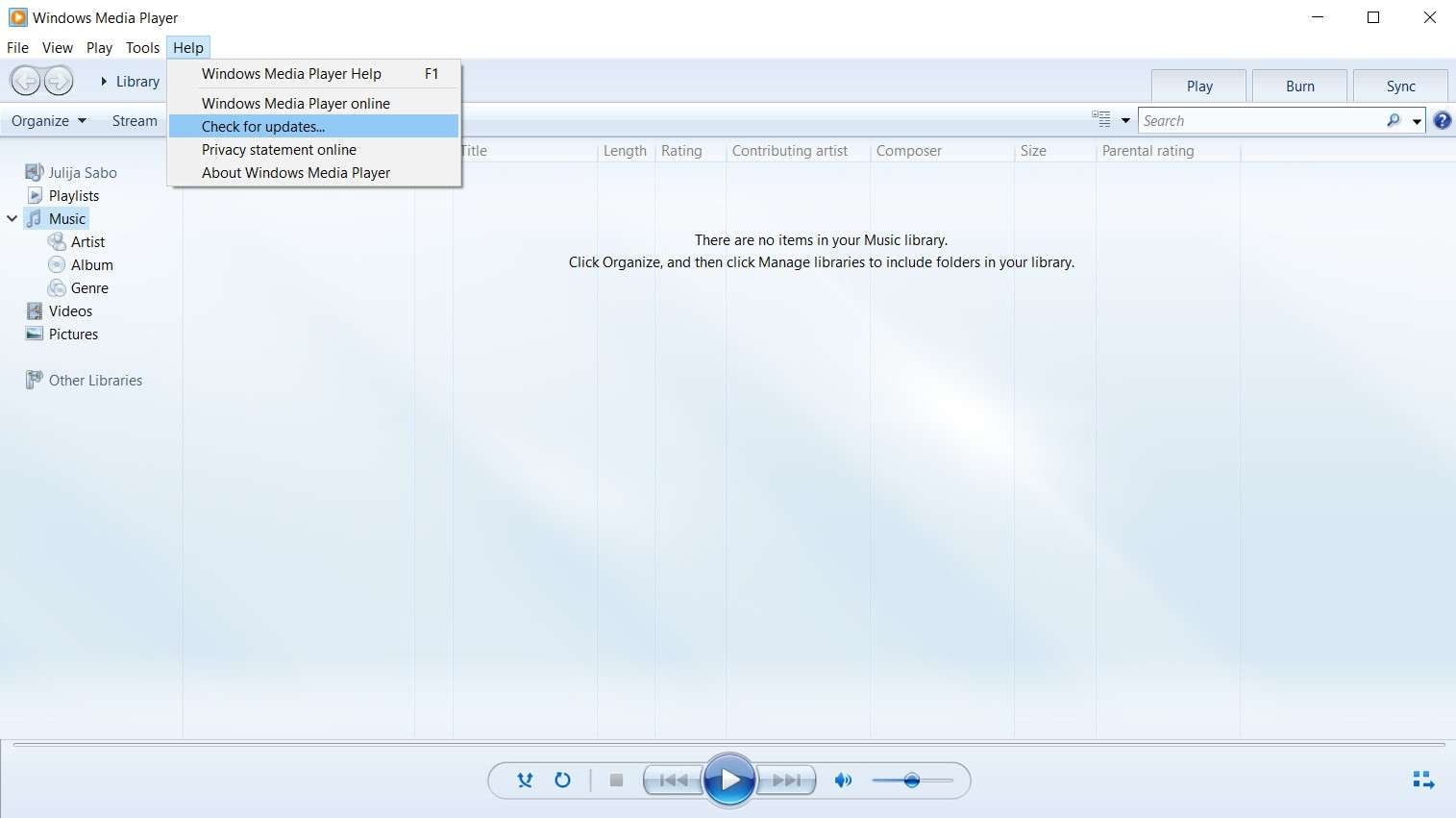
Task: Select Julija Sabo library icon
Action: 35,172
